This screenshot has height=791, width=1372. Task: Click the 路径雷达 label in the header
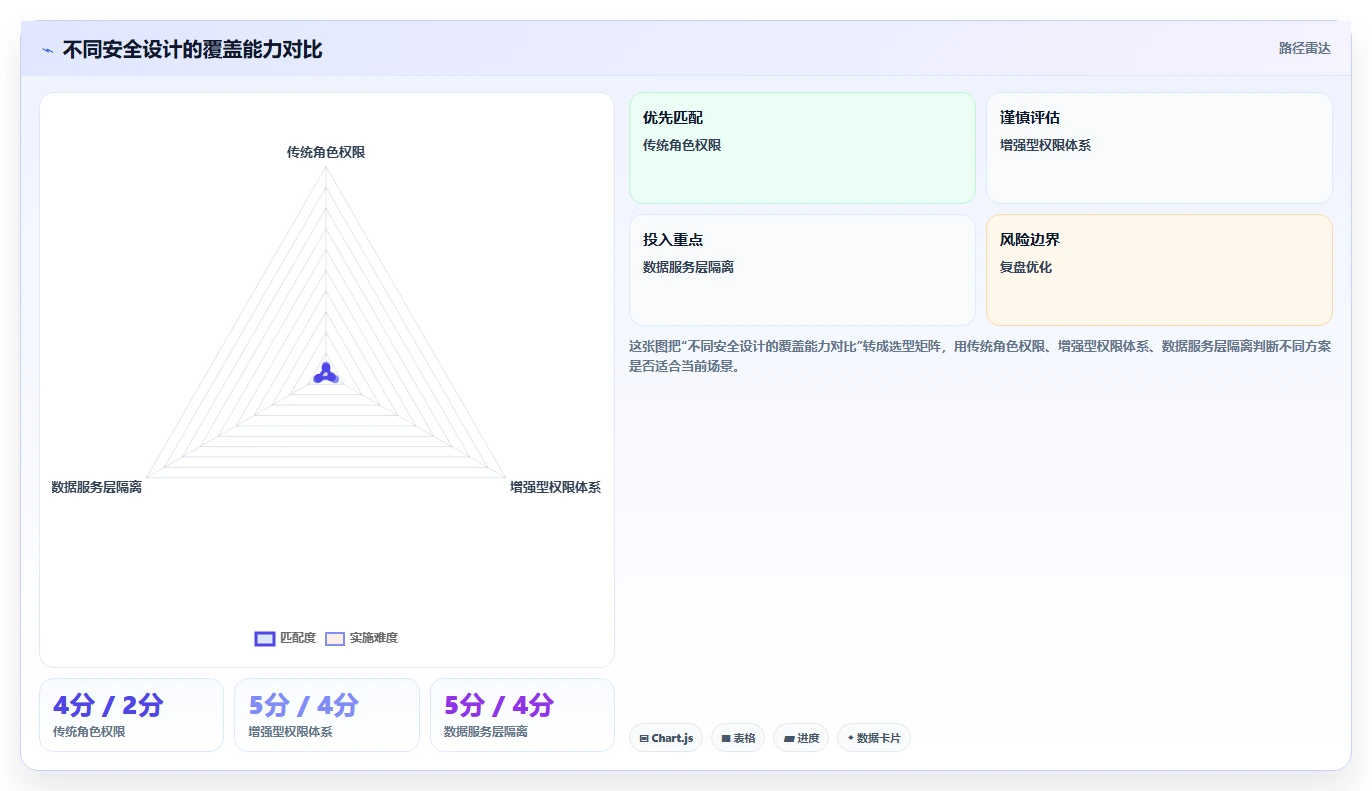coord(1304,48)
